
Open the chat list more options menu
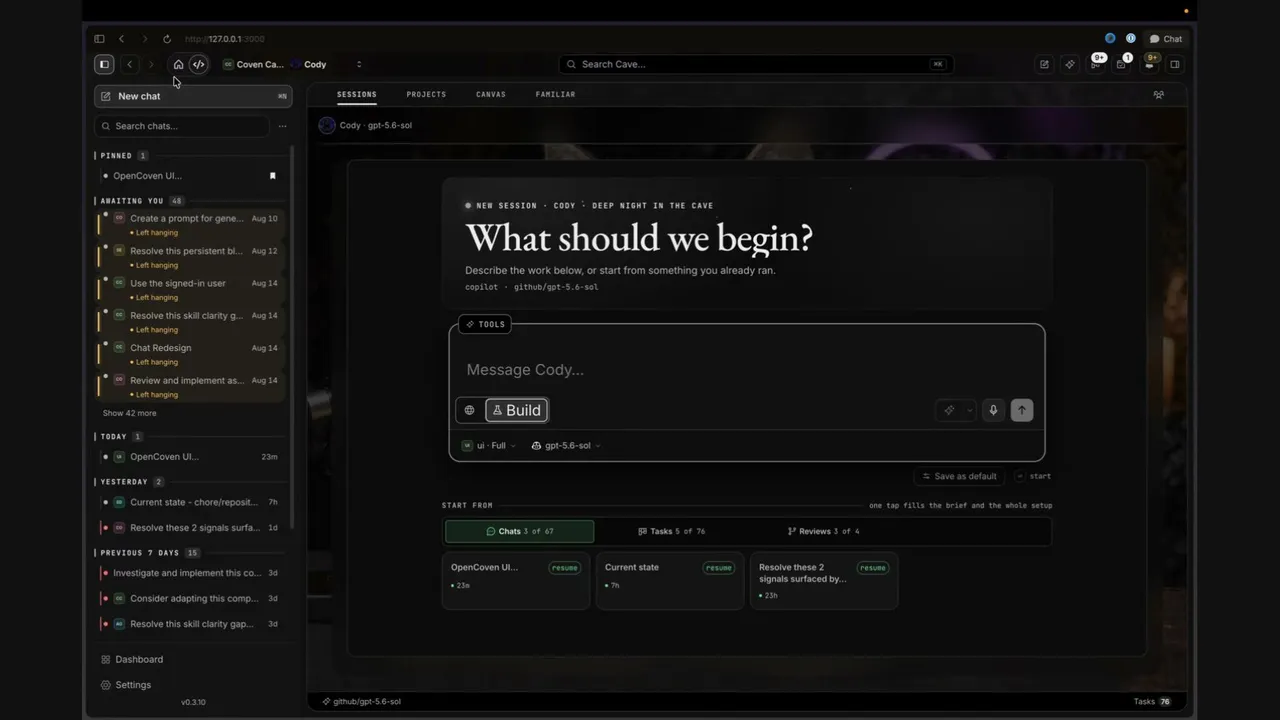pyautogui.click(x=282, y=126)
